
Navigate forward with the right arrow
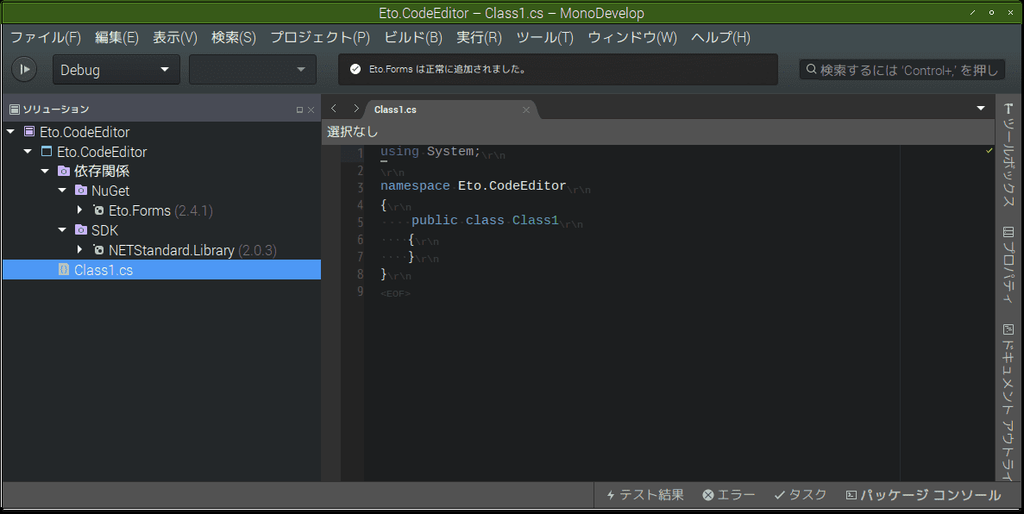tap(356, 108)
